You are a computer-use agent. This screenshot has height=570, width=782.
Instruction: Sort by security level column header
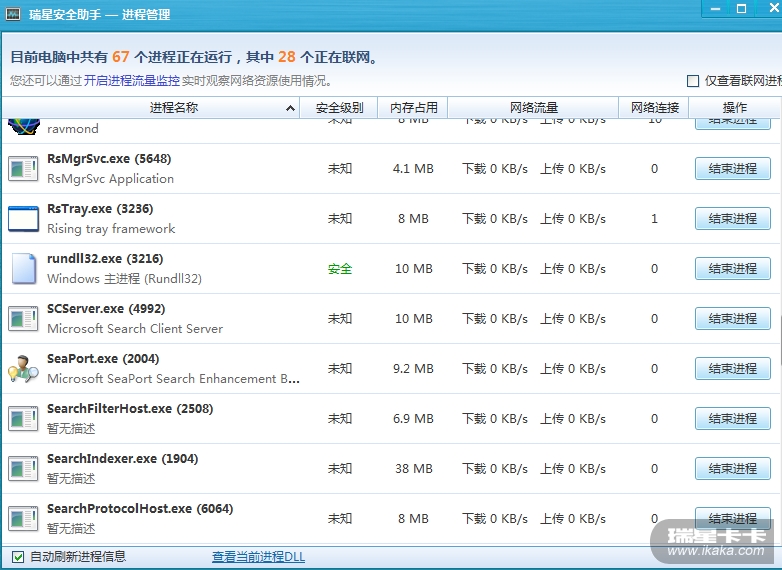339,108
